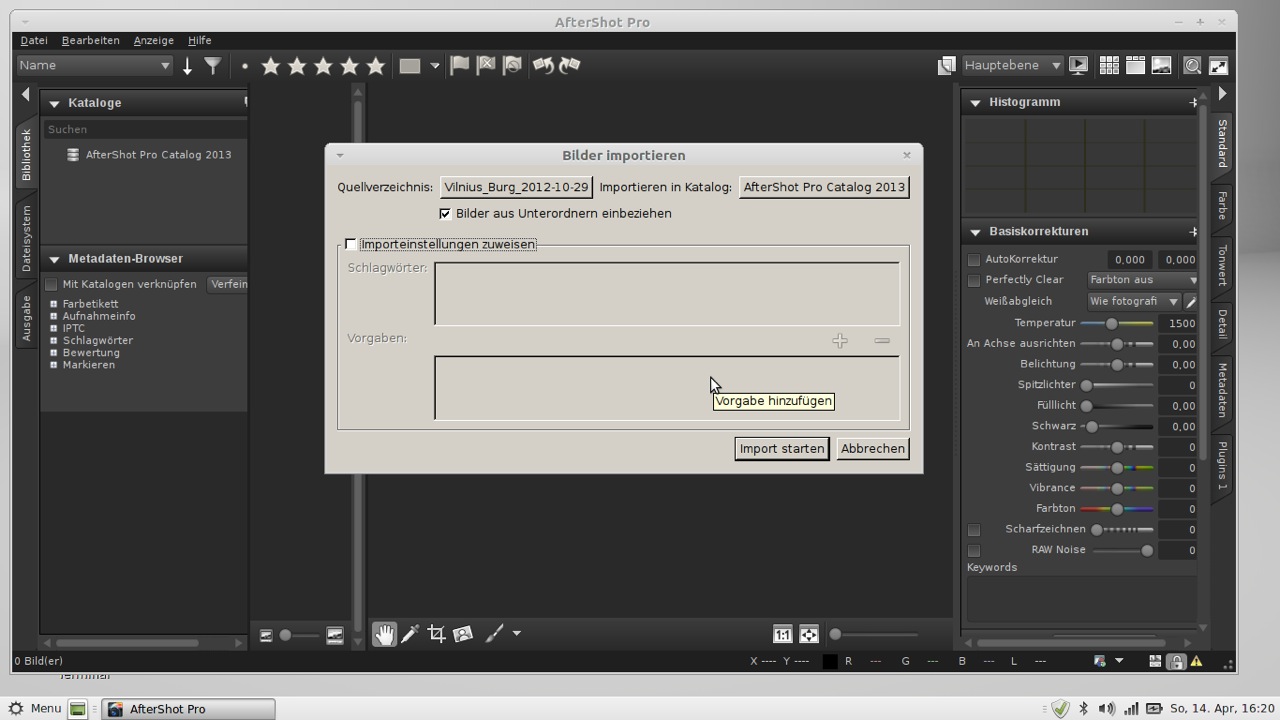
Task: Set rating to five stars
Action: 375,66
